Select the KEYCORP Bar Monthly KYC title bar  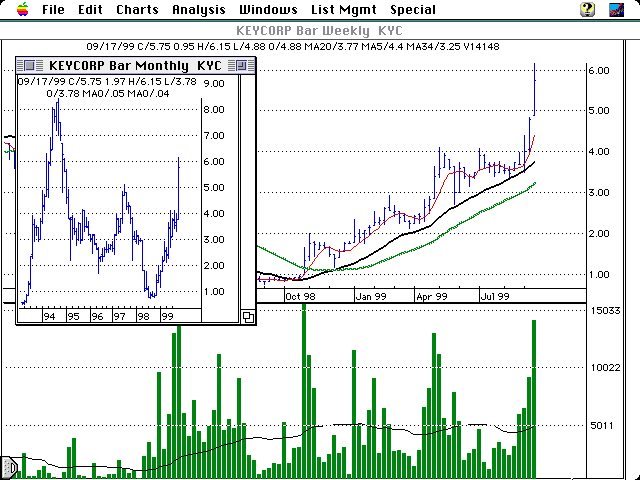135,65
